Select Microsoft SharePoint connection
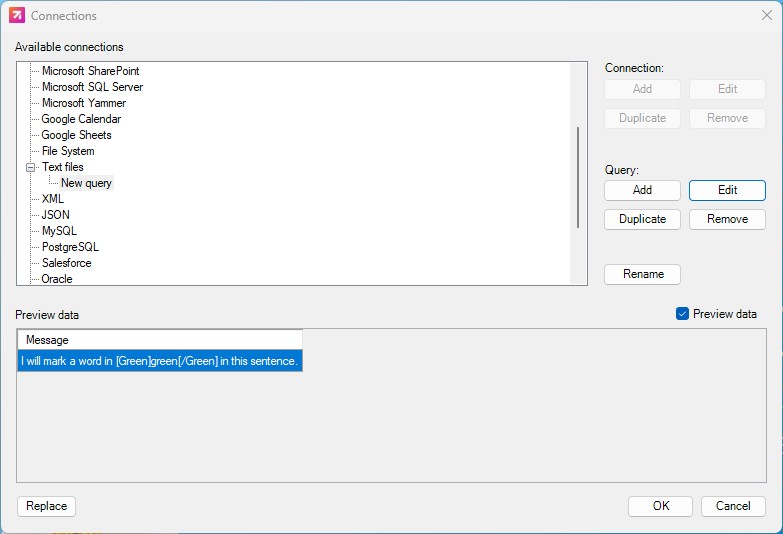The height and width of the screenshot is (534, 783). pos(90,71)
